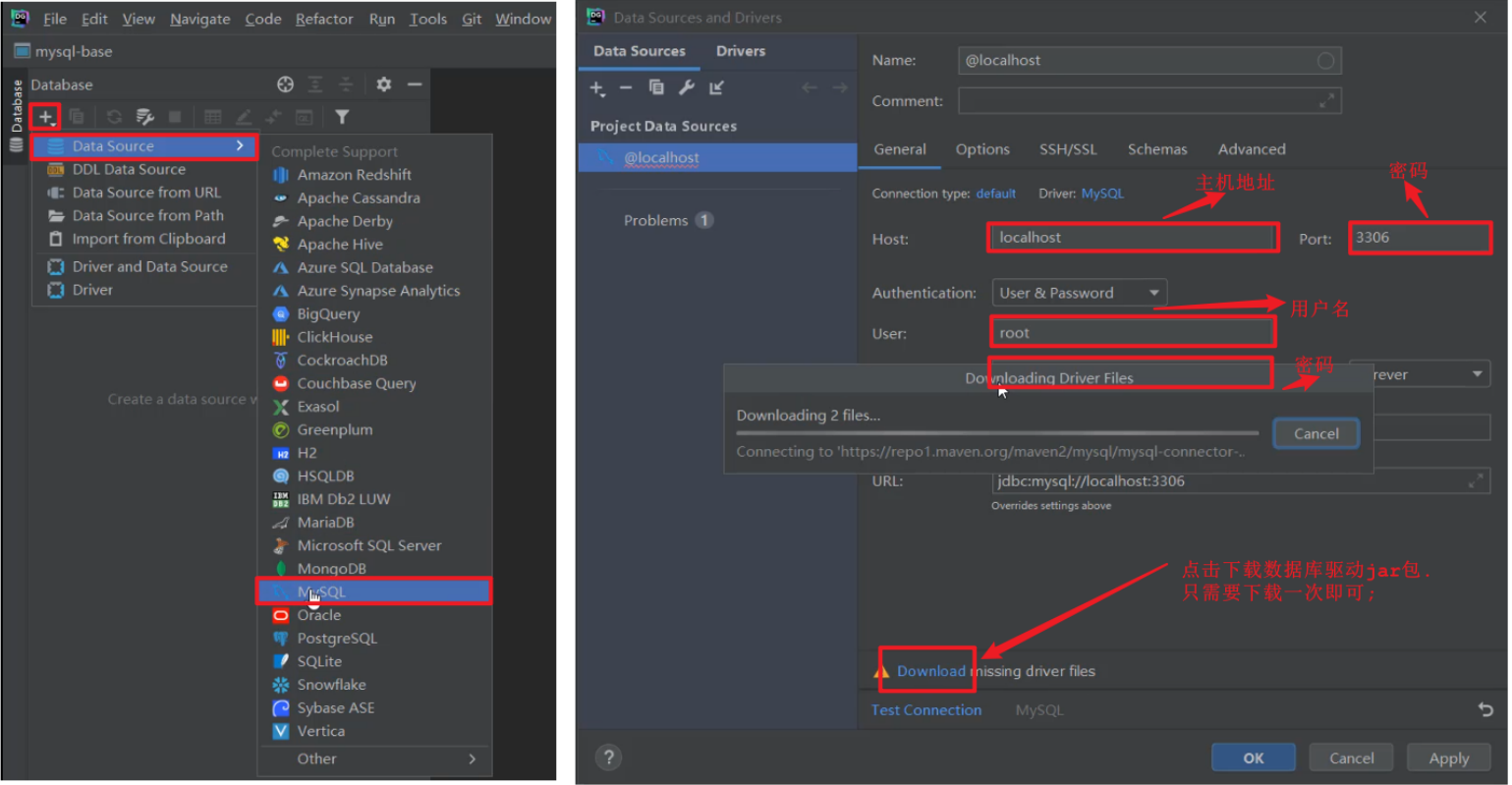Click the Port field showing 3306
Image resolution: width=1512 pixels, height=785 pixels.
click(1420, 238)
